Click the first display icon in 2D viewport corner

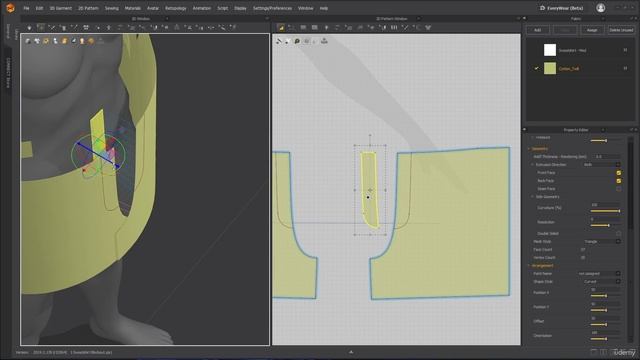point(279,41)
